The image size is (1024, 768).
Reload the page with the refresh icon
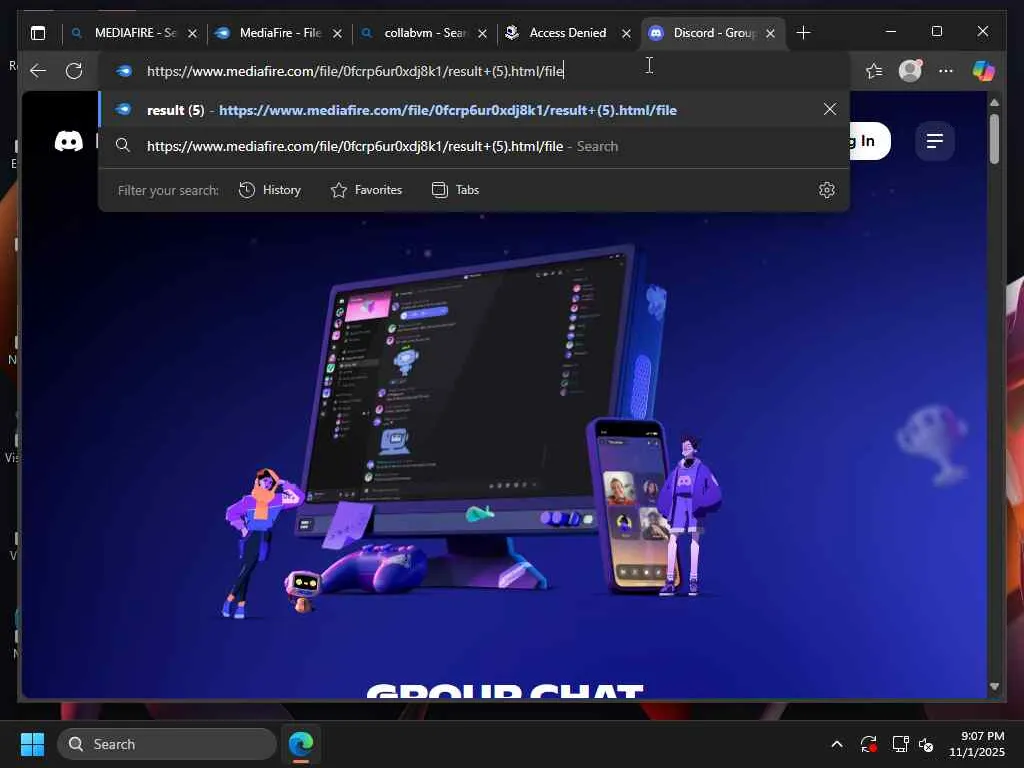point(74,71)
